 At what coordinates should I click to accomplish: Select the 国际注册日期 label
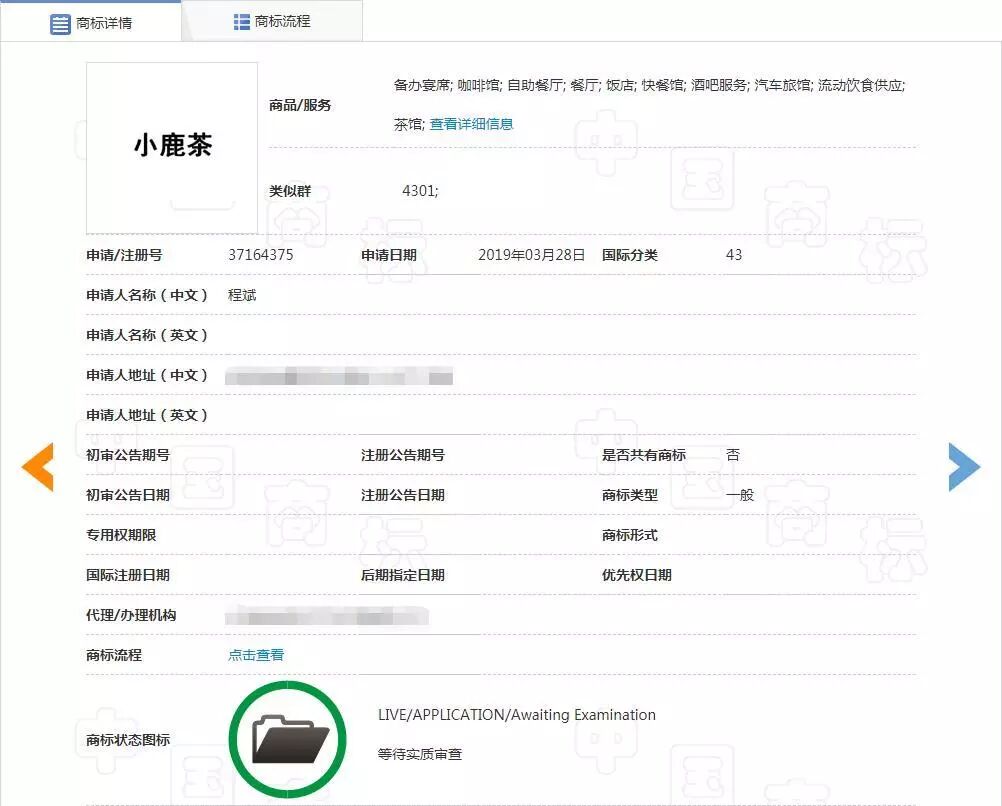coord(128,575)
